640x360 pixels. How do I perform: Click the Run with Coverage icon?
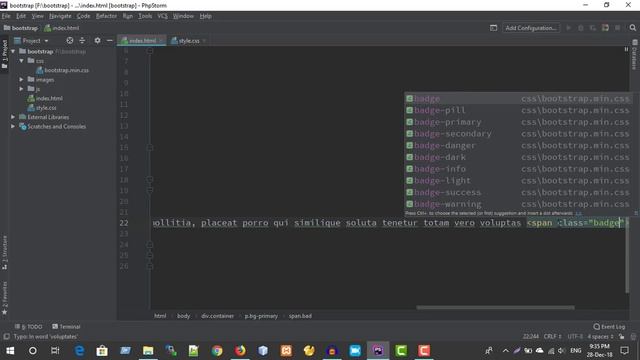coord(593,28)
